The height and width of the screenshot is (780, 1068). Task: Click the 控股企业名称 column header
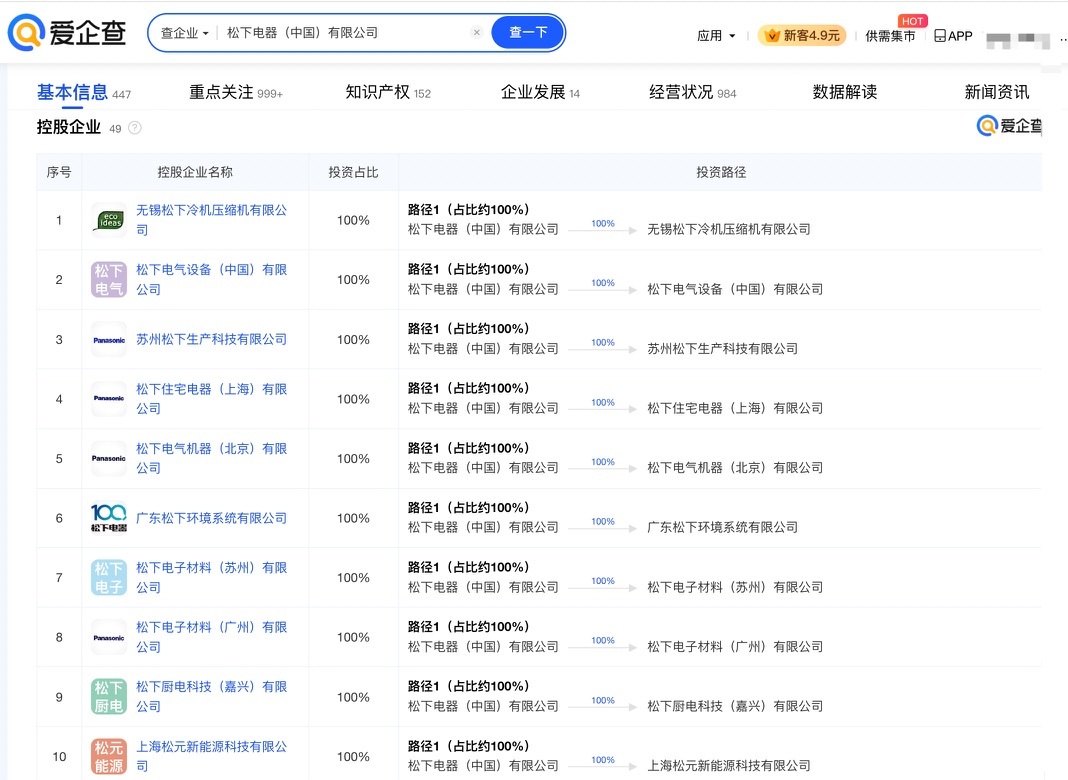coord(195,172)
